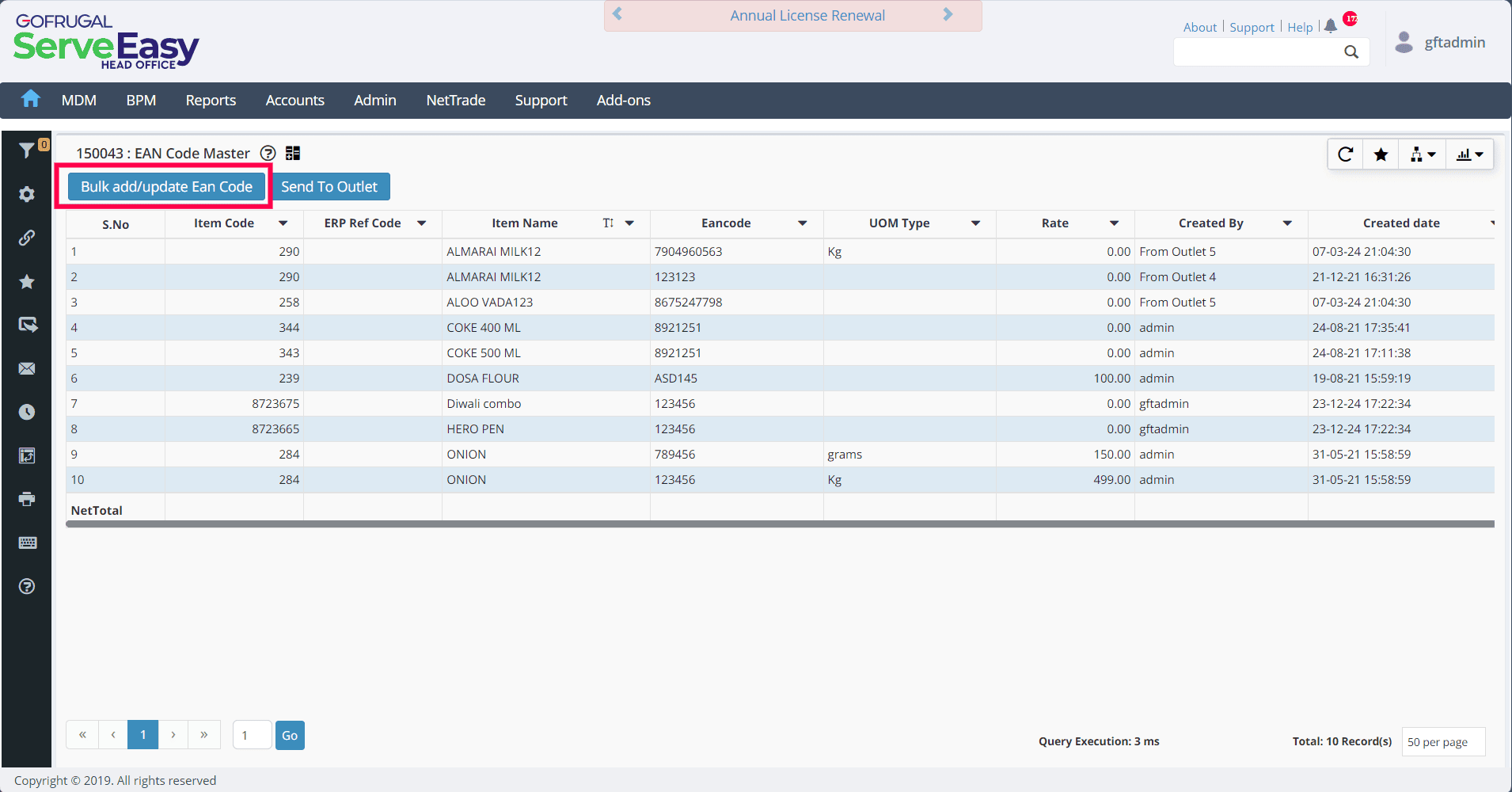Image resolution: width=1512 pixels, height=792 pixels.
Task: Jump to last page with double-right arrow
Action: (x=204, y=735)
